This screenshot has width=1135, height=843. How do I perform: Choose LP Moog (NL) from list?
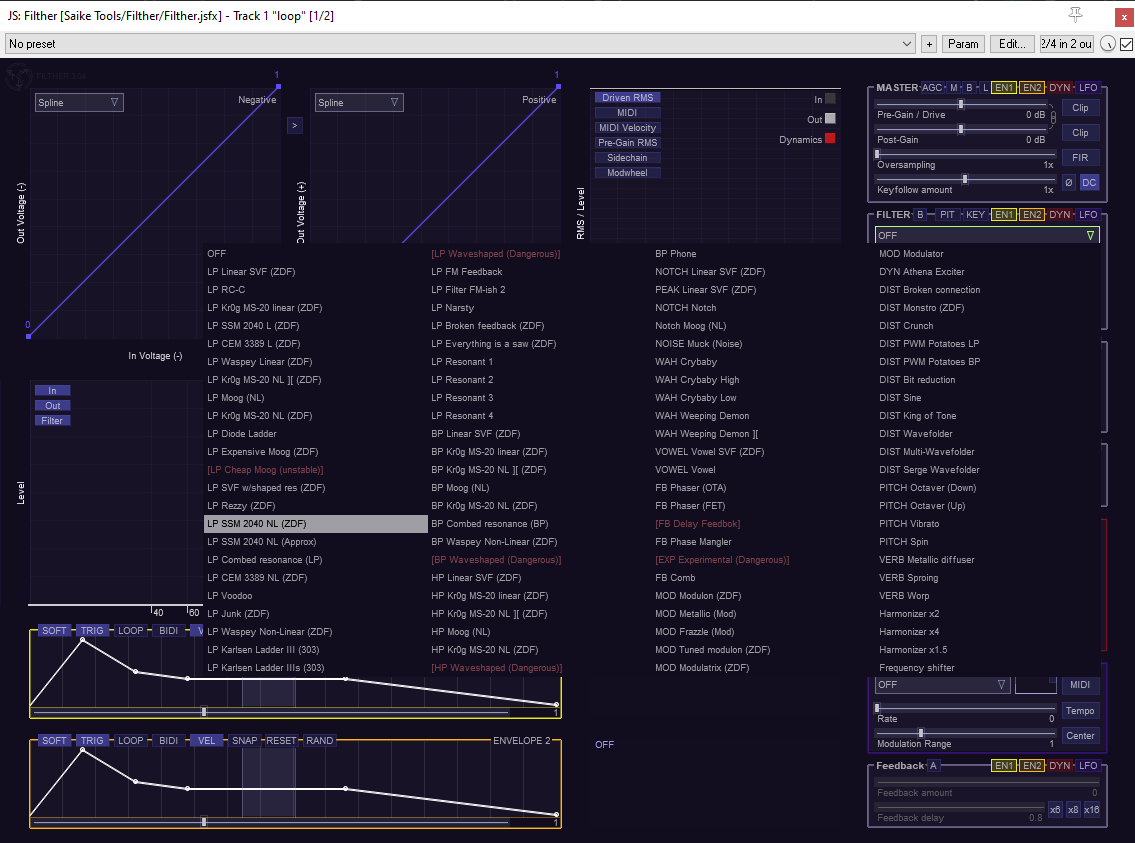[236, 398]
